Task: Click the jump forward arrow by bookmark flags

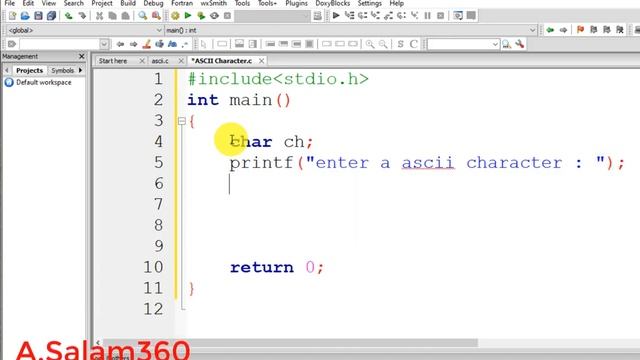Action: pos(563,30)
